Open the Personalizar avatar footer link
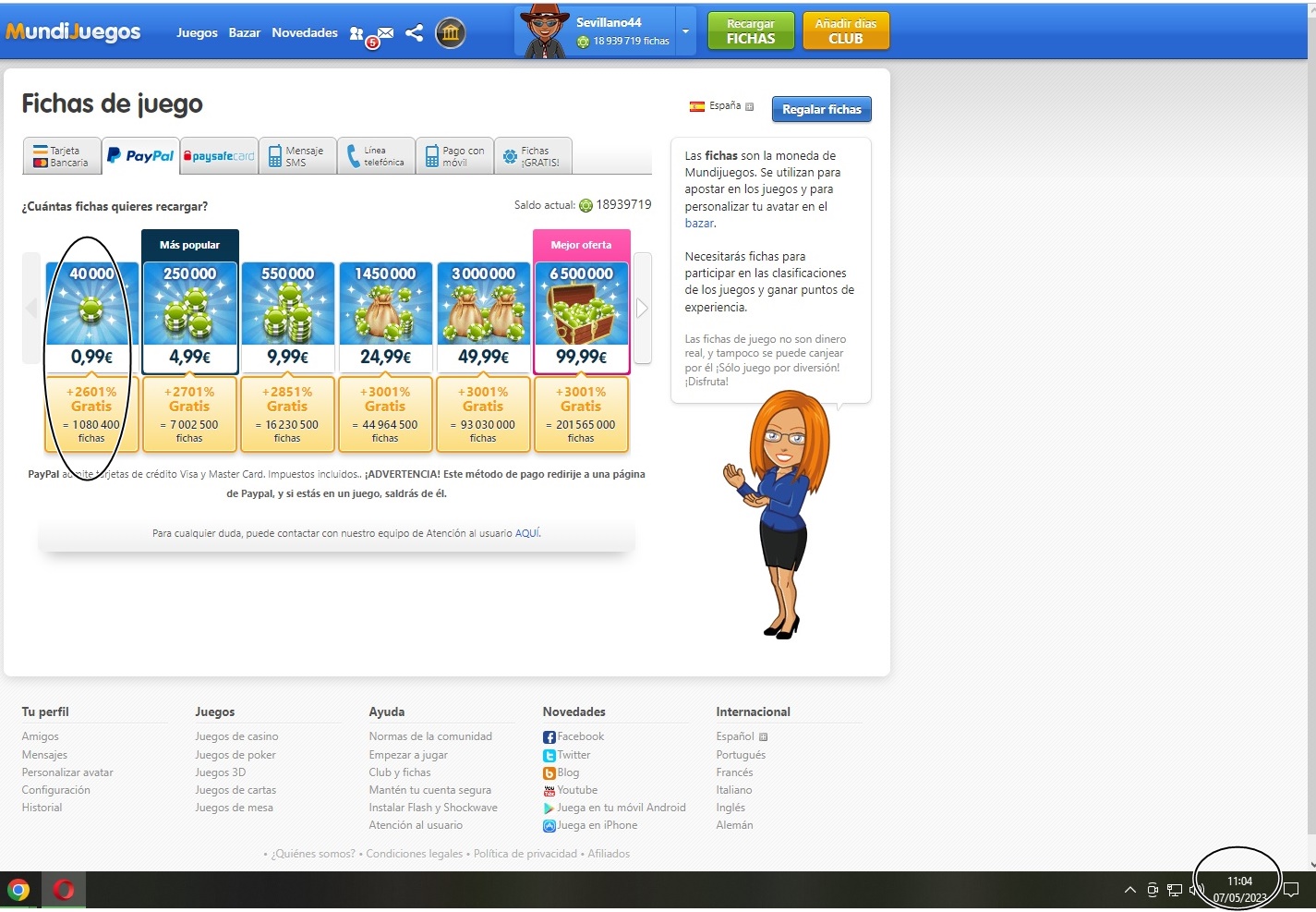Viewport: 1316px width, 912px height. (67, 772)
